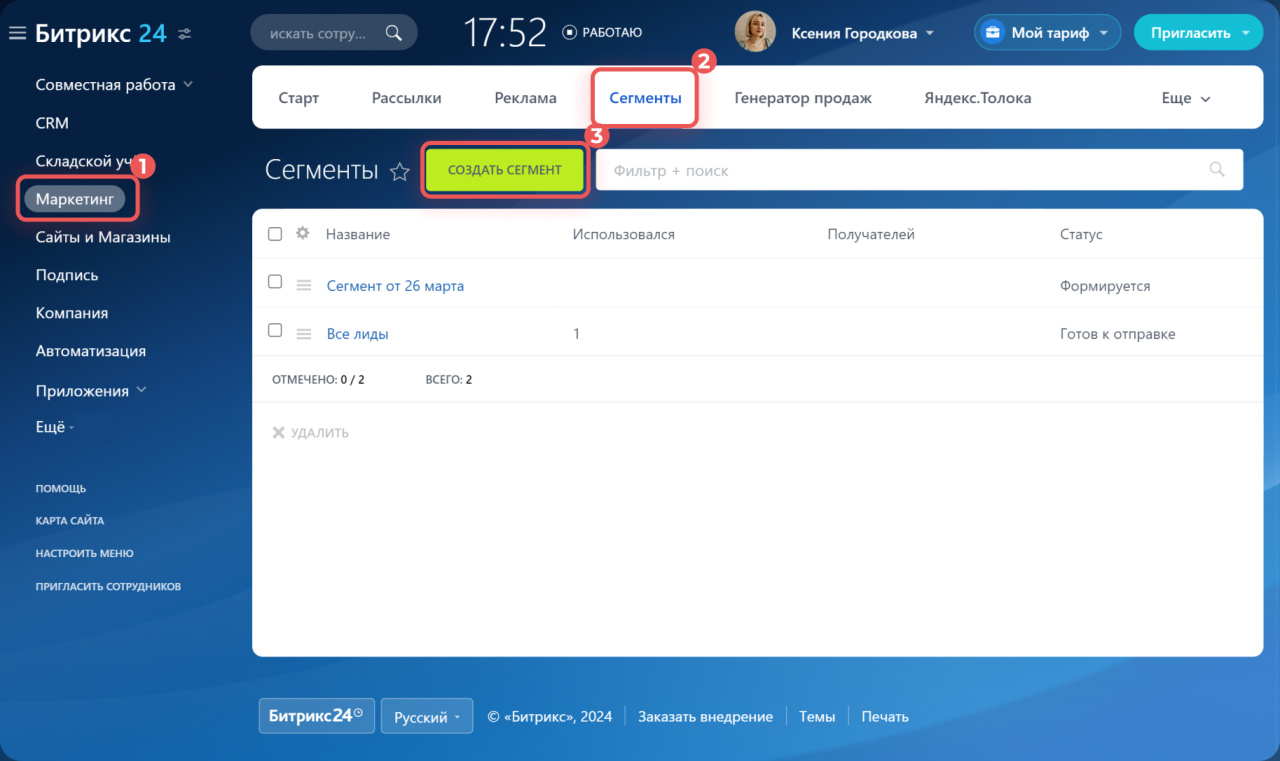Expand the Ещё item in sidebar

(x=55, y=426)
